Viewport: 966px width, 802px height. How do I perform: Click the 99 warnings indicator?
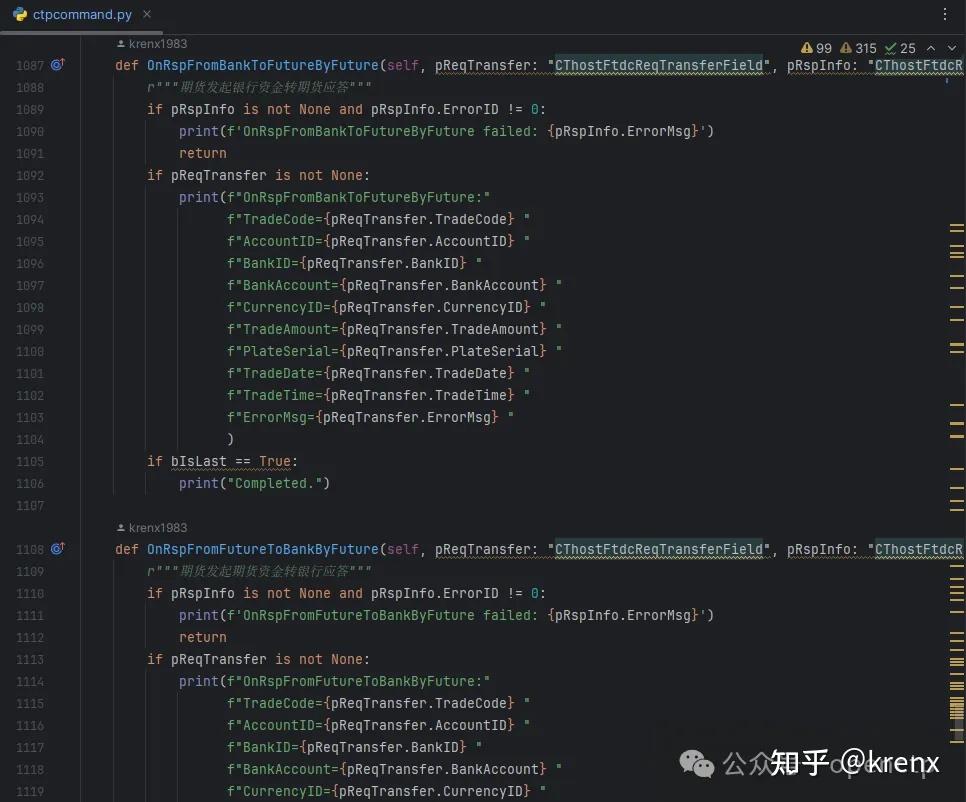pos(816,48)
